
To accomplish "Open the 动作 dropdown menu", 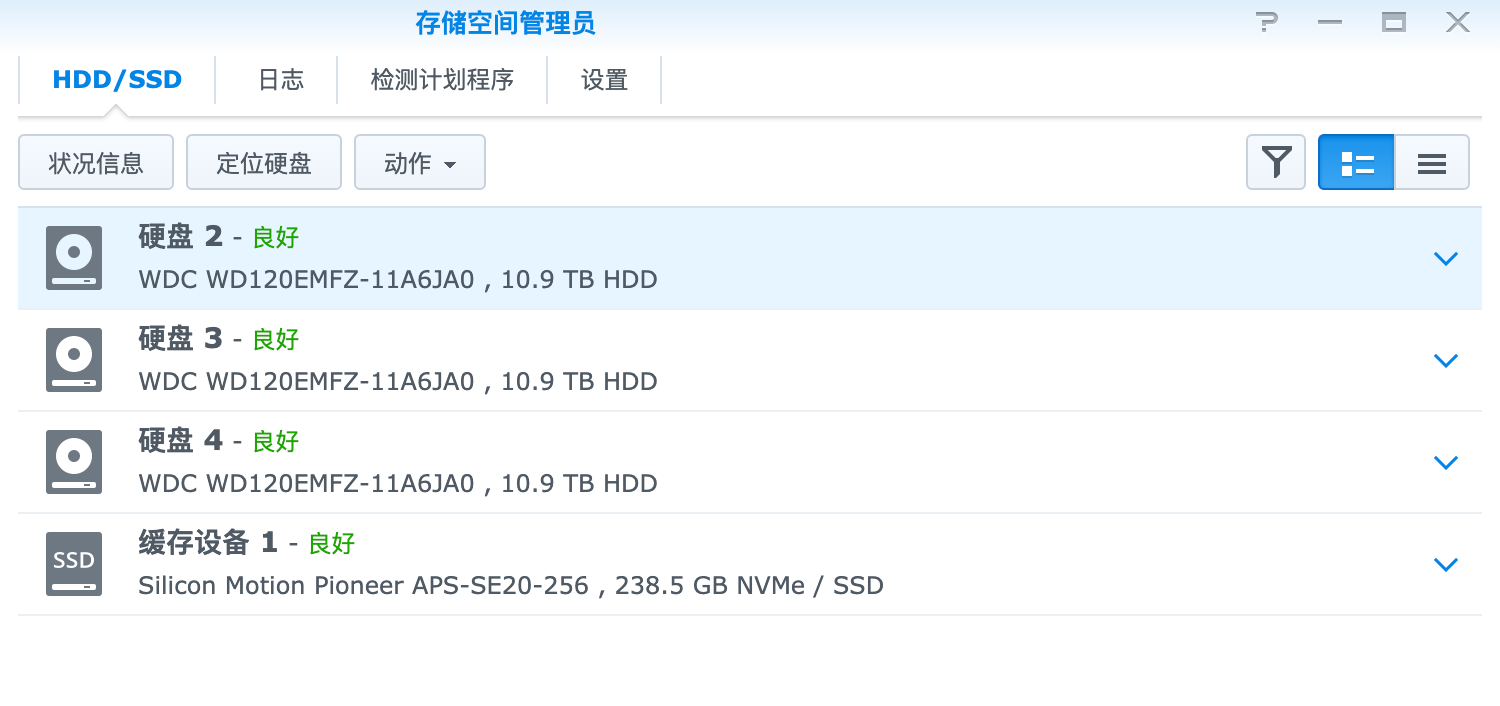I will 419,162.
